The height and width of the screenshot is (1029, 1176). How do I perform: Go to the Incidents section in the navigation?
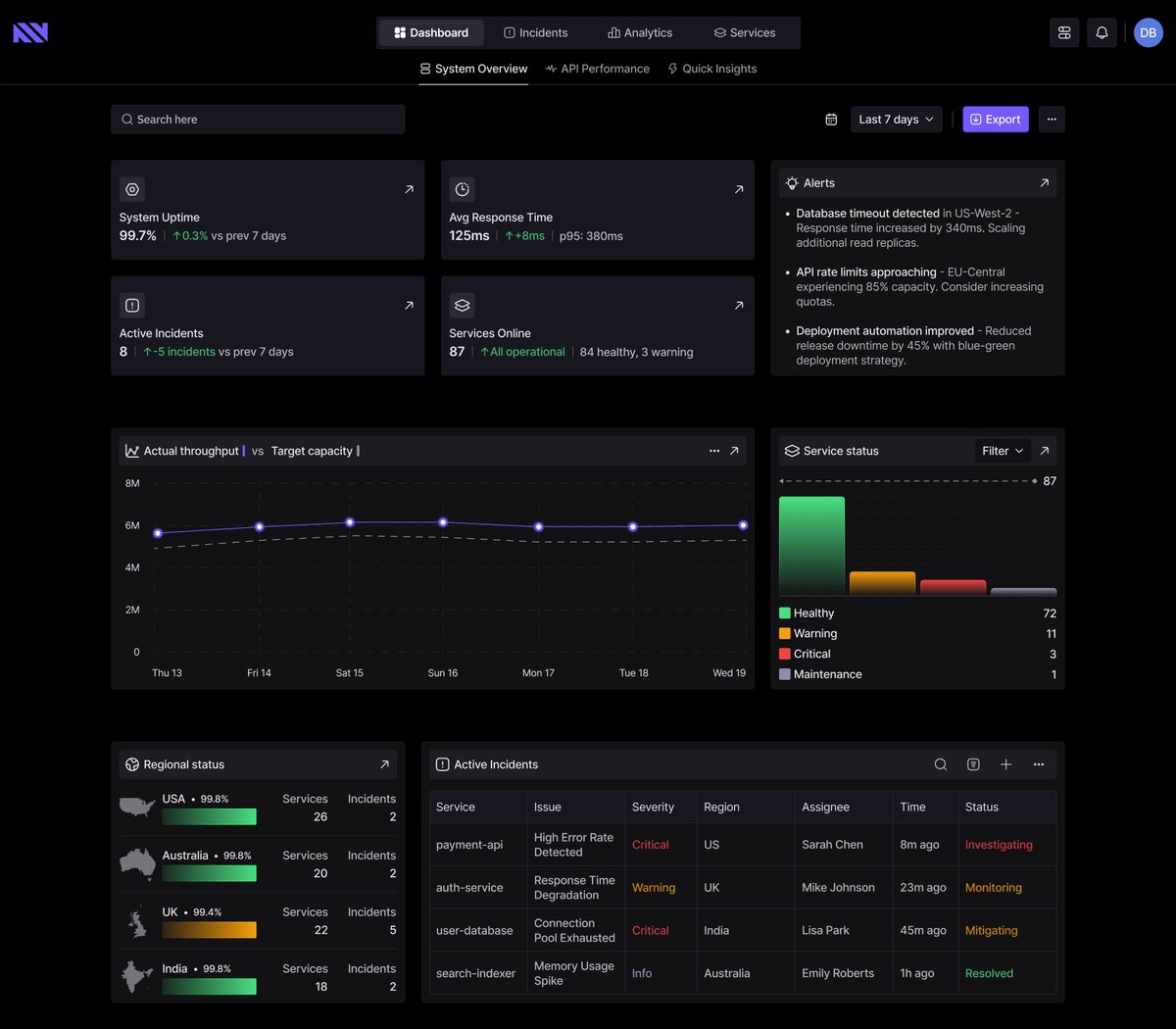536,32
